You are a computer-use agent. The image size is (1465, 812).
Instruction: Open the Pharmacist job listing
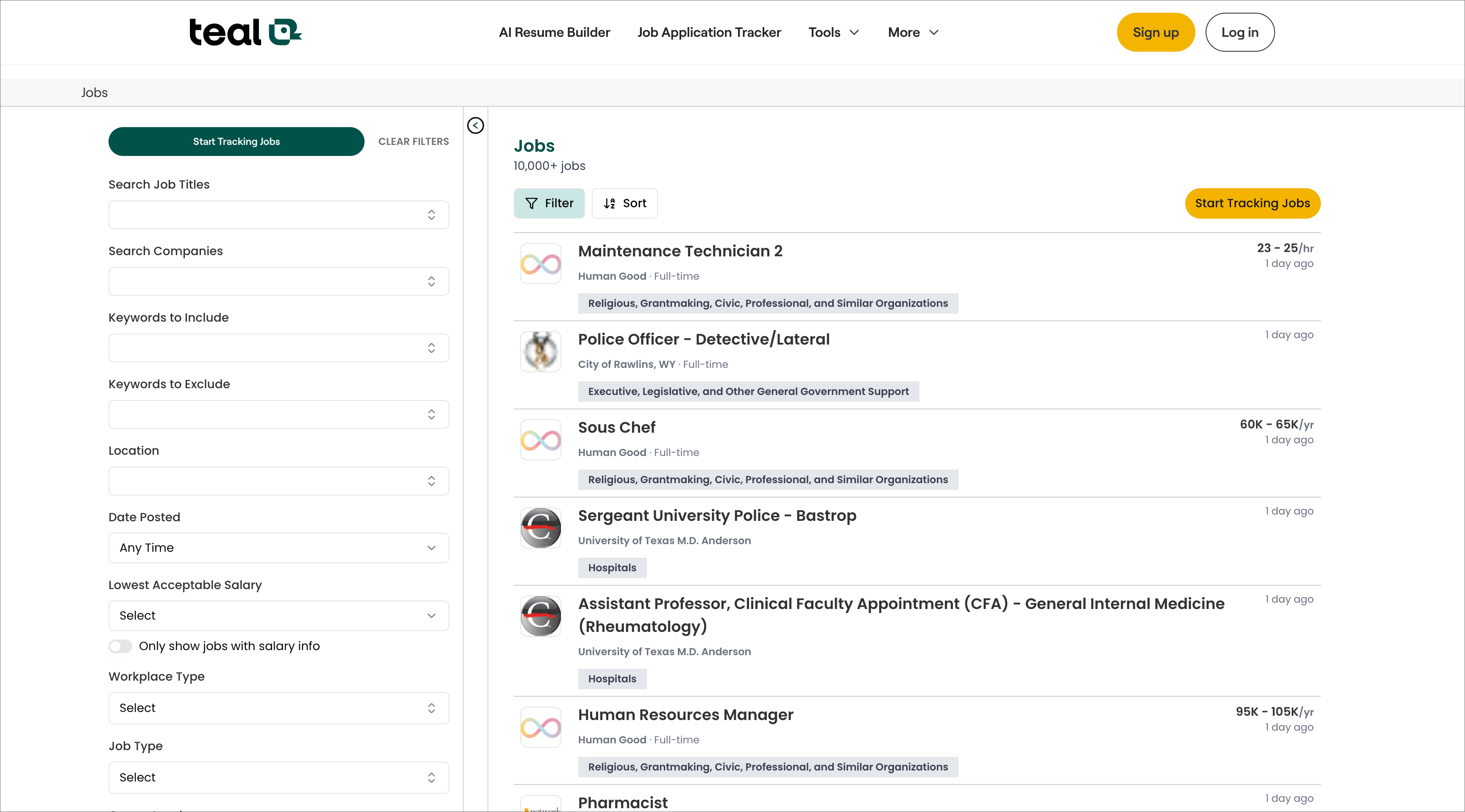click(x=623, y=802)
